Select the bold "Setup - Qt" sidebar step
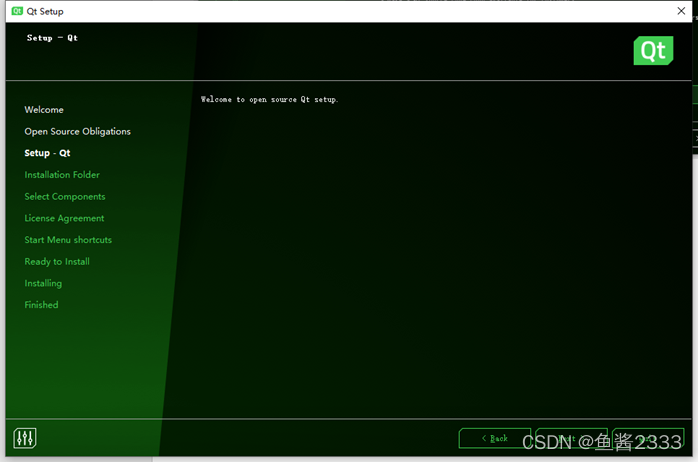Viewport: 698px width, 462px height. (47, 153)
